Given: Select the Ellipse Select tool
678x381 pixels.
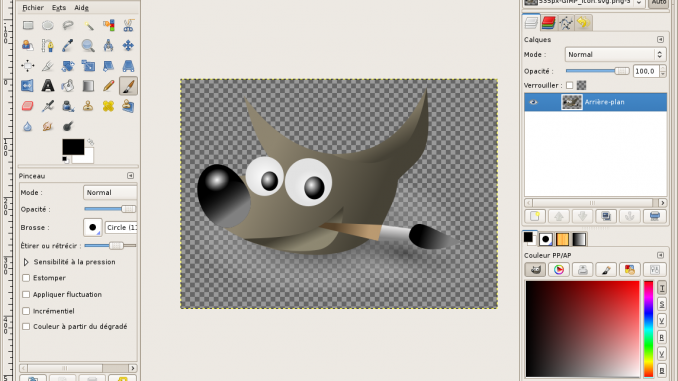Looking at the screenshot, I should point(48,25).
